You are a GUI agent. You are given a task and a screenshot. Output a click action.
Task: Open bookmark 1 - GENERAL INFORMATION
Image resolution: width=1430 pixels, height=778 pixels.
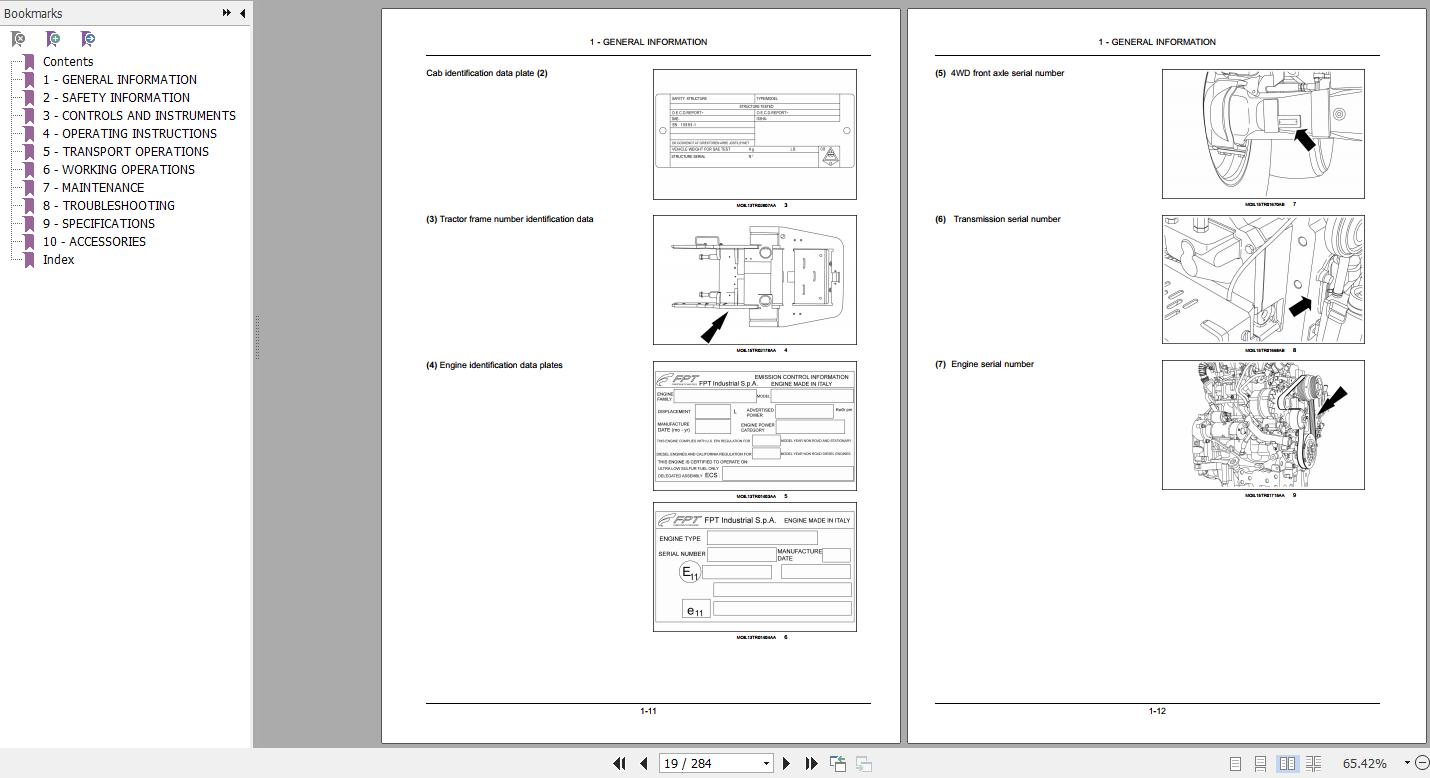[x=120, y=79]
